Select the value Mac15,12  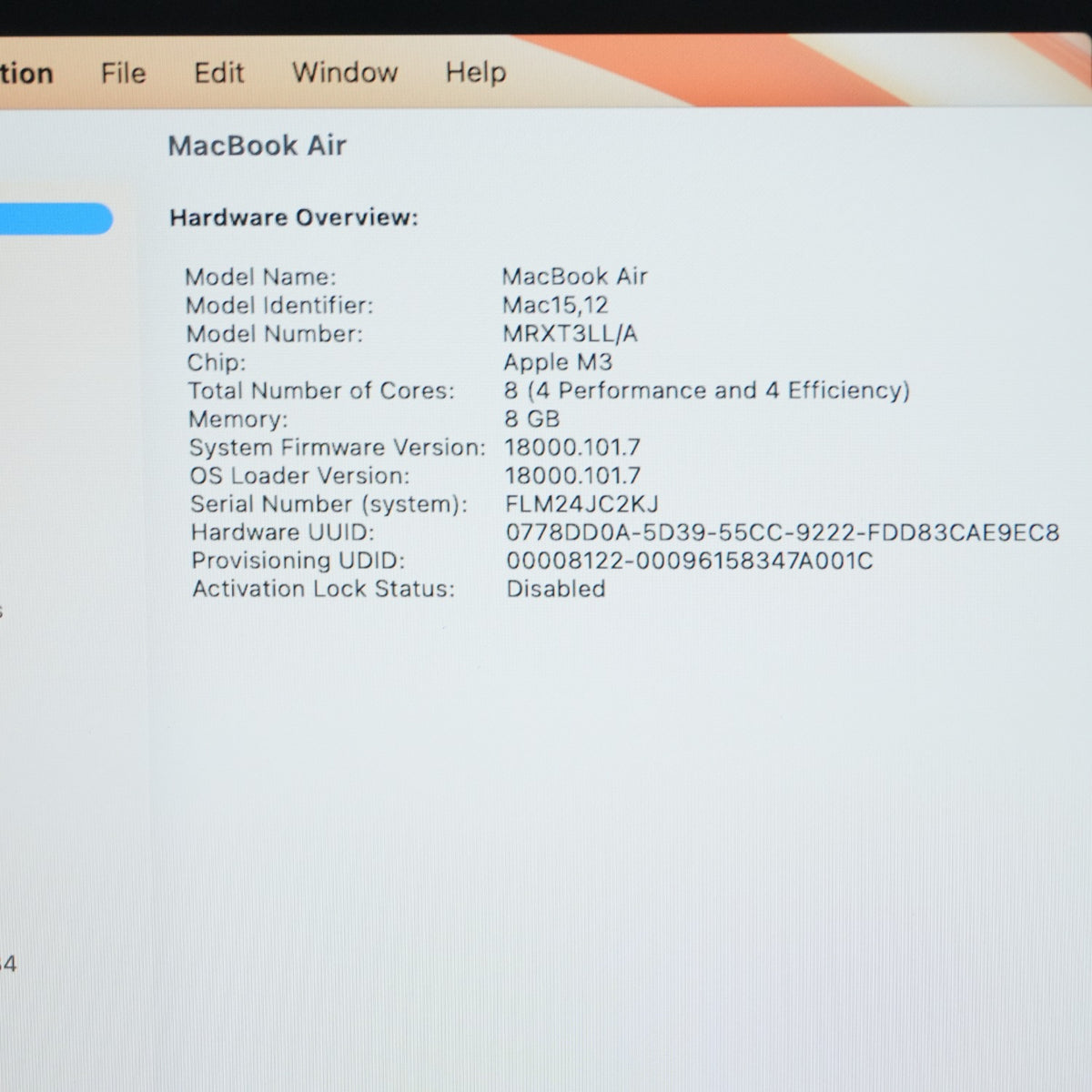[555, 305]
